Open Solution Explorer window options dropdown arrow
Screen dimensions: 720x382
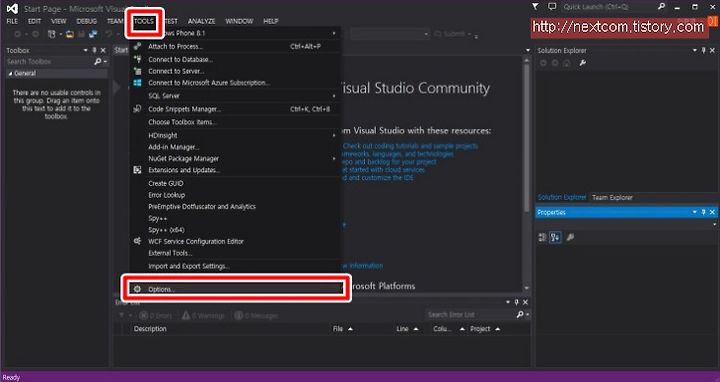click(695, 51)
